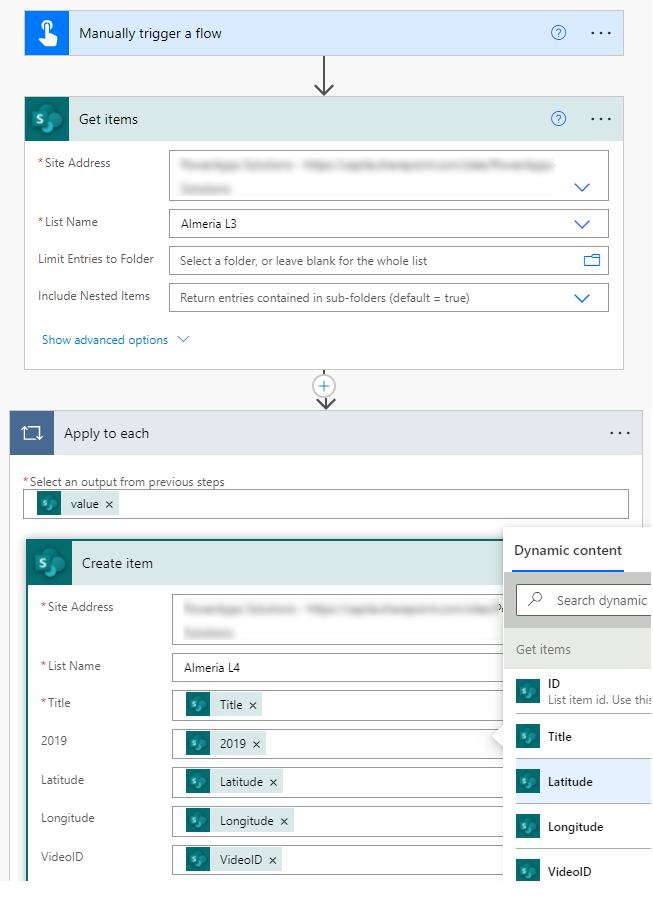Click the Create item action header
Viewport: 653px width, 900px height.
point(265,562)
